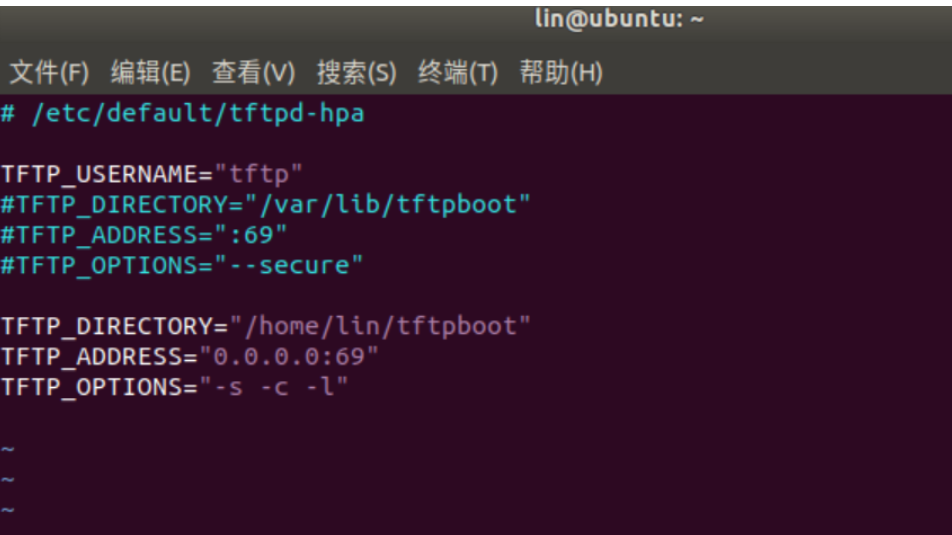Open the 终端(T) menu
The height and width of the screenshot is (535, 952).
coord(458,73)
